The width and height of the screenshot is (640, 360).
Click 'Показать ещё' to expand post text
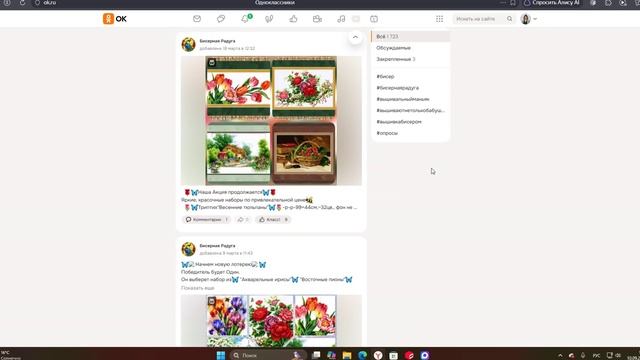(198, 288)
